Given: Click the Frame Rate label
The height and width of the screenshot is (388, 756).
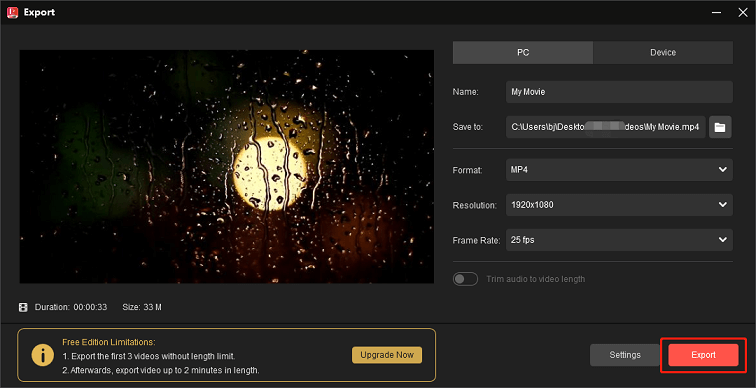Looking at the screenshot, I should [476, 240].
